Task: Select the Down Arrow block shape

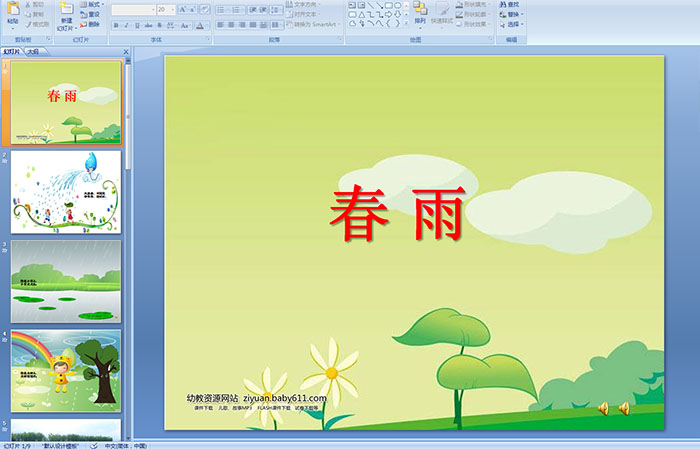Action: tap(398, 15)
